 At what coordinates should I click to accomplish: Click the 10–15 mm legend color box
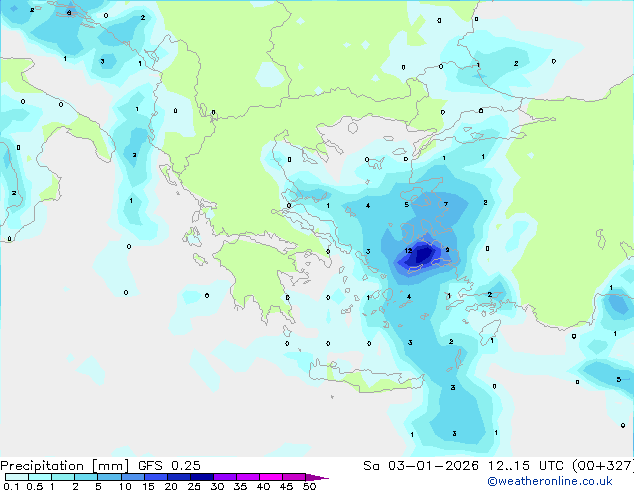point(133,477)
